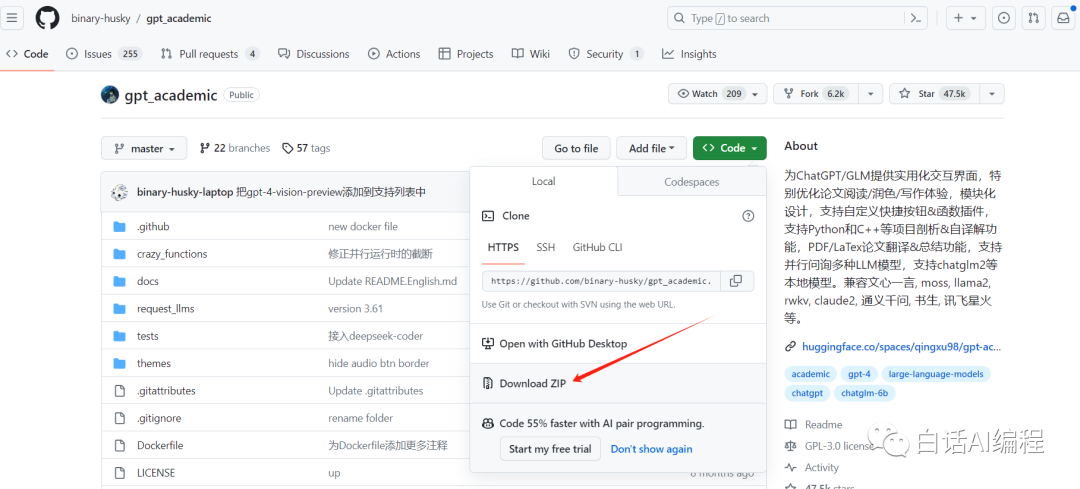
Task: Click in the search box
Action: [785, 19]
